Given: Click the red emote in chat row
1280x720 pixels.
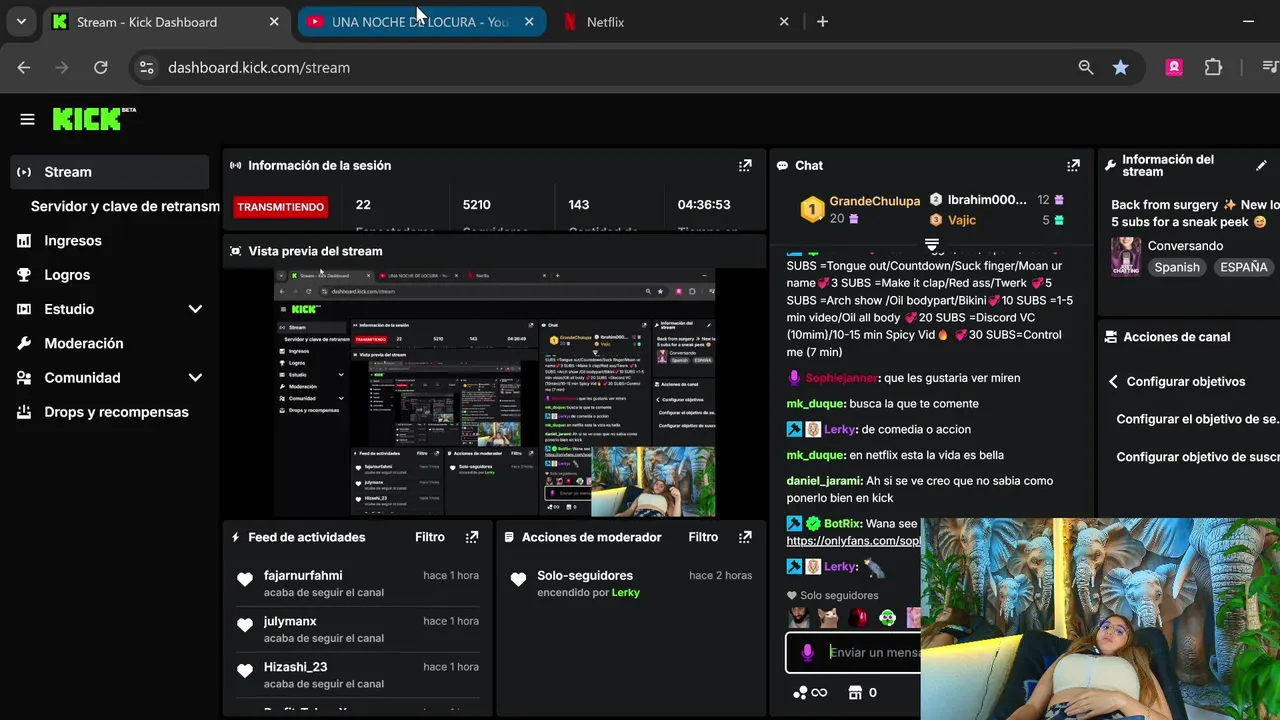Looking at the screenshot, I should coord(858,618).
